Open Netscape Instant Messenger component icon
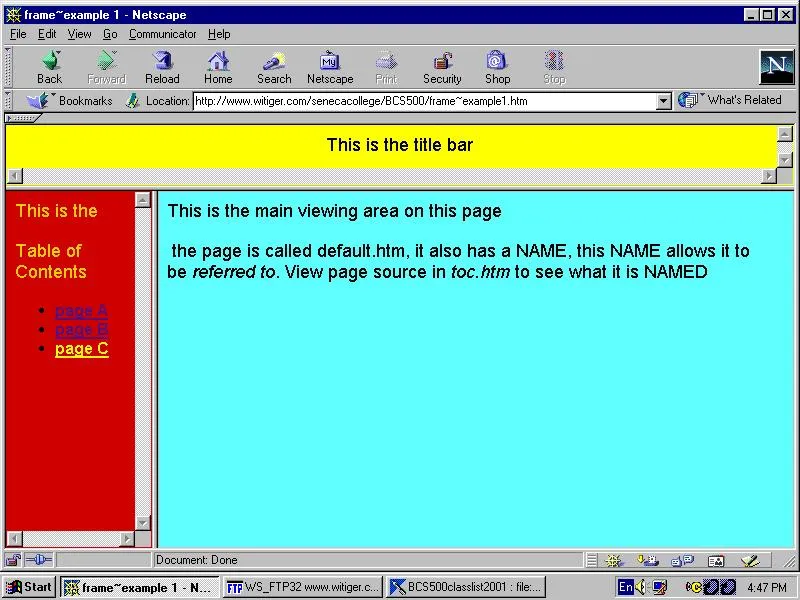Image resolution: width=800 pixels, height=600 pixels. (x=683, y=561)
